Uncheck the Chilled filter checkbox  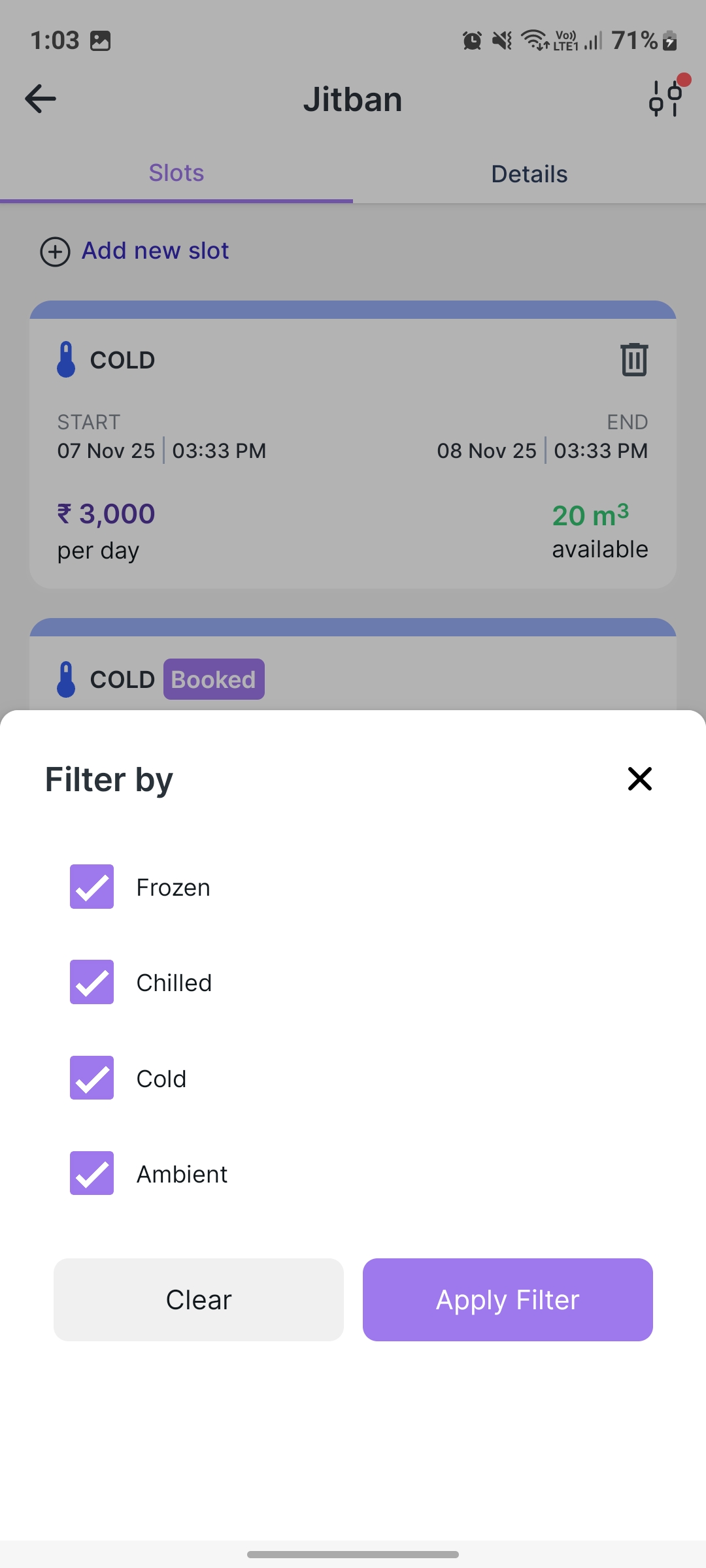92,982
